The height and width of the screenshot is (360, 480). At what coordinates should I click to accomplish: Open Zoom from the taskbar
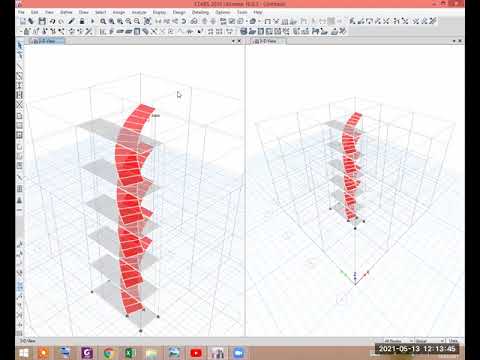tap(238, 353)
